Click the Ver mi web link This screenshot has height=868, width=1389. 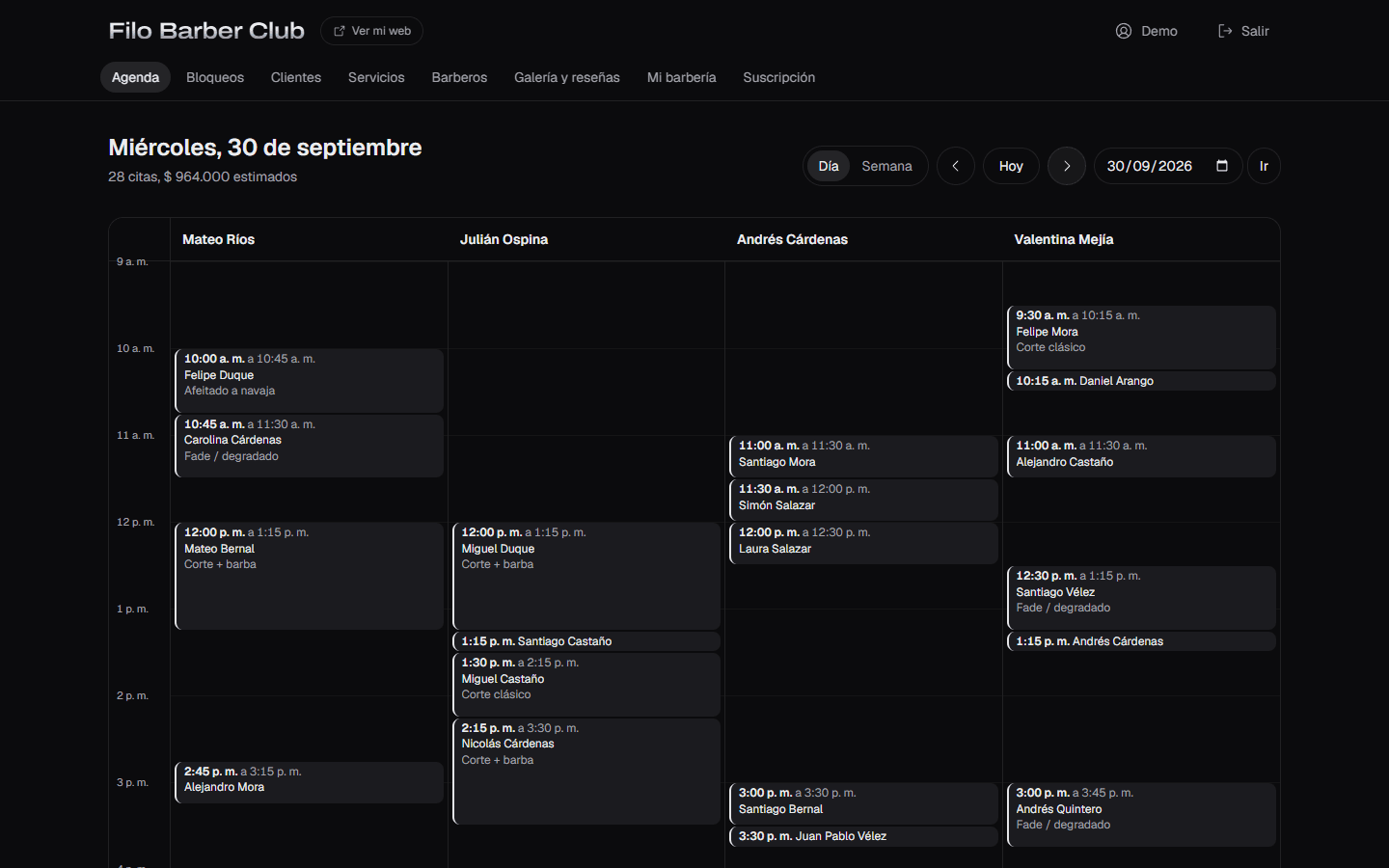point(371,31)
